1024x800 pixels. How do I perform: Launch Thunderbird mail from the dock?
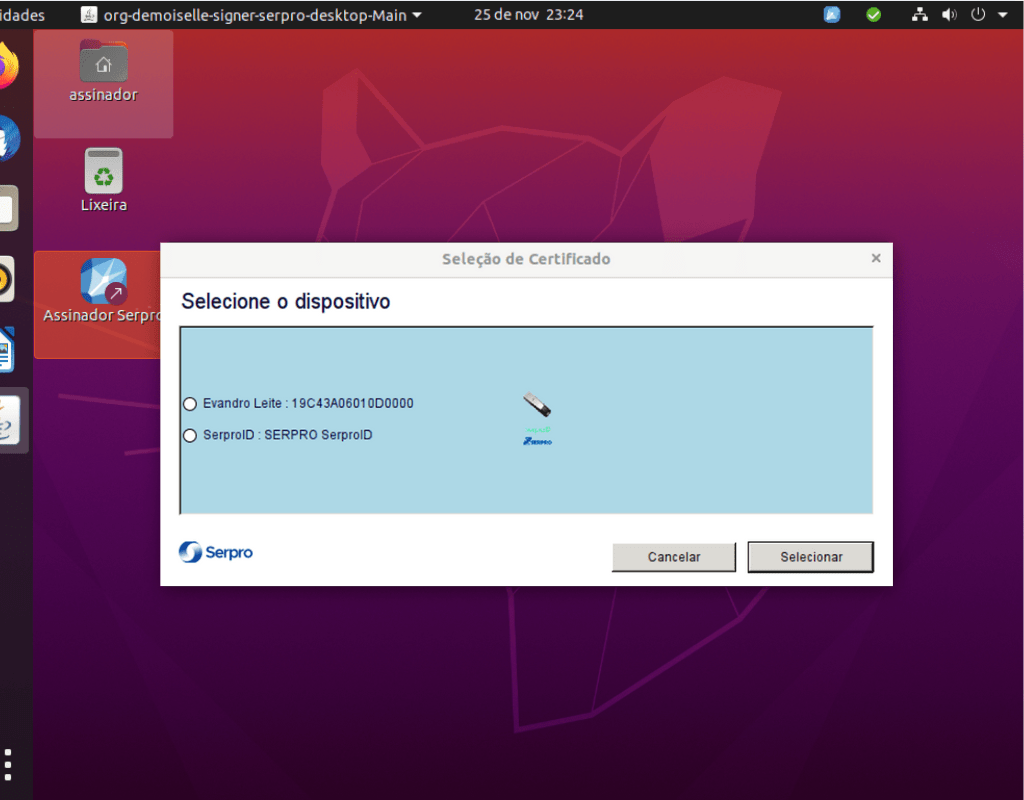[9, 138]
